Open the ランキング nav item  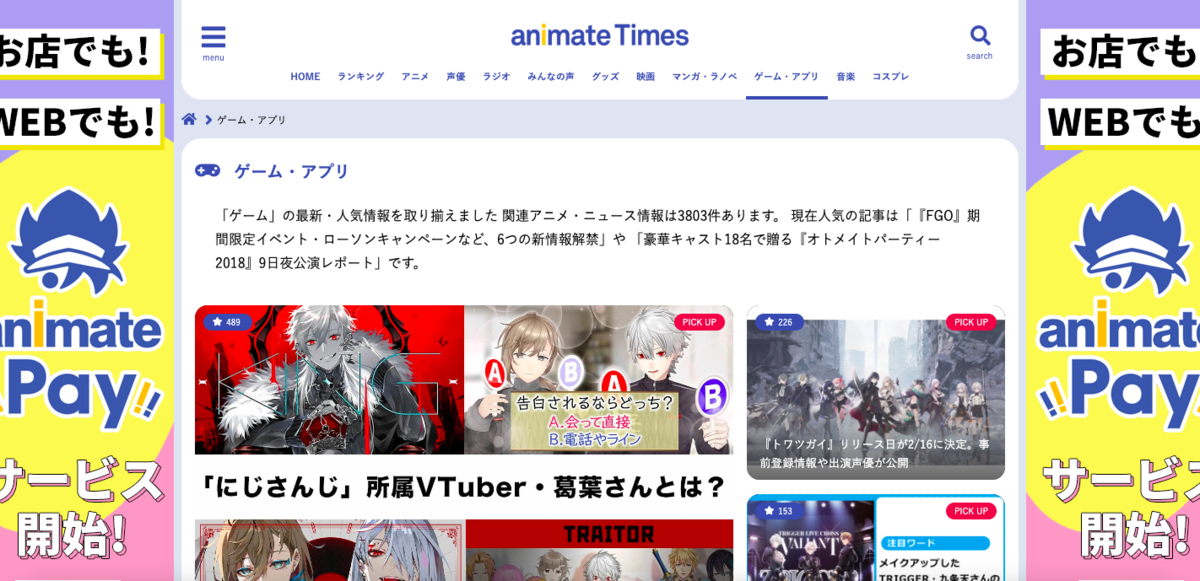pyautogui.click(x=360, y=76)
